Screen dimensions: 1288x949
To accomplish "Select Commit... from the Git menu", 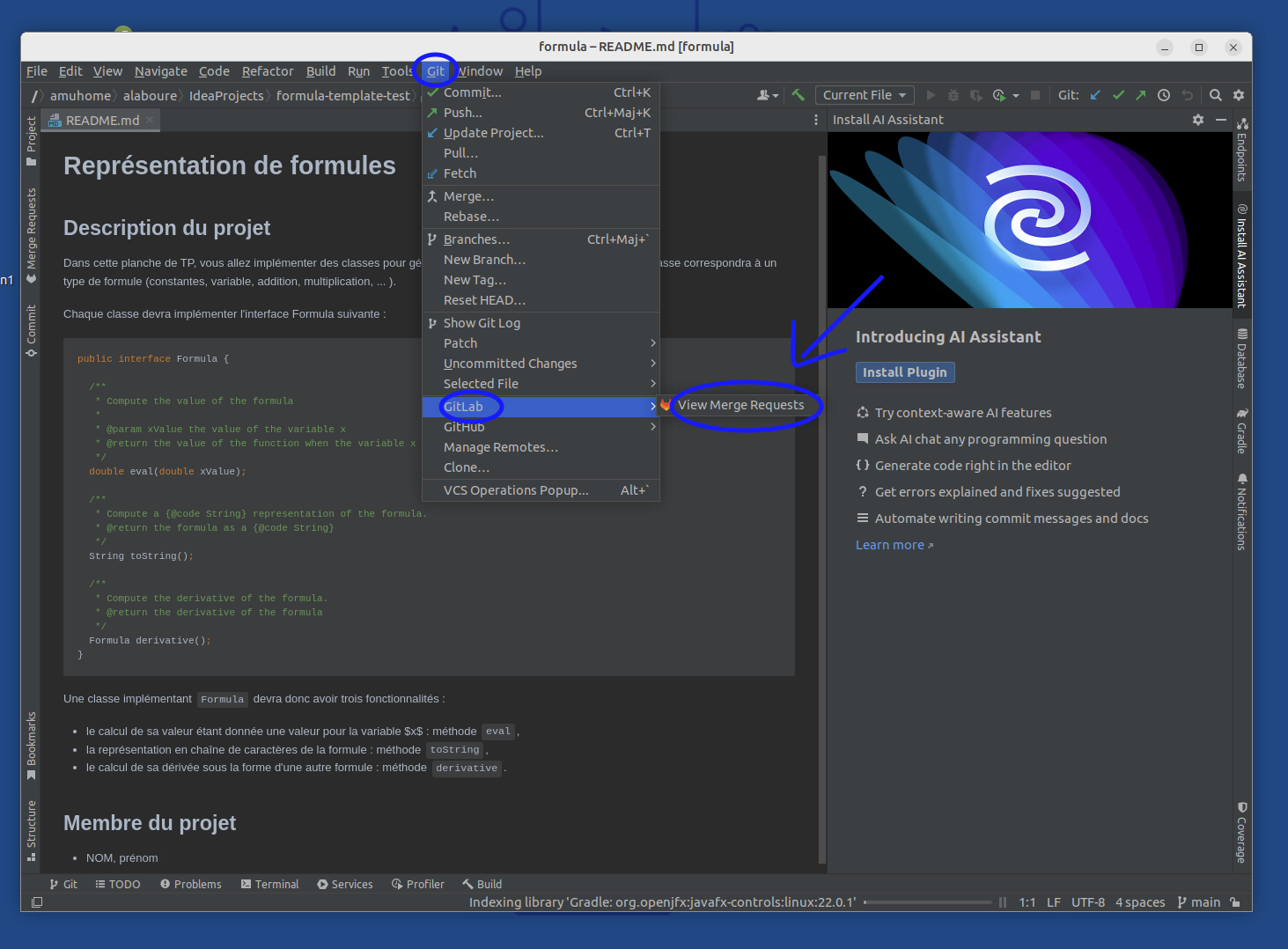I will (x=541, y=92).
